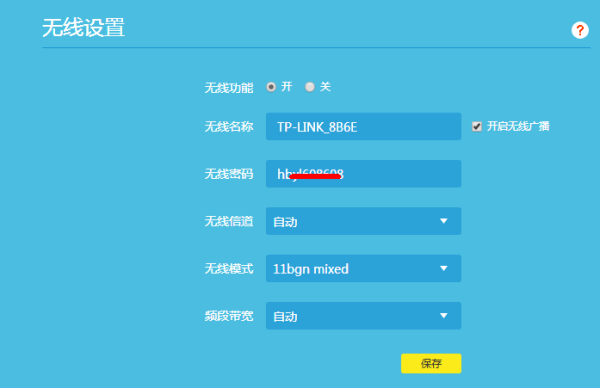Toggle the 开启无线广播 checkbox
The width and height of the screenshot is (600, 388).
pyautogui.click(x=477, y=126)
